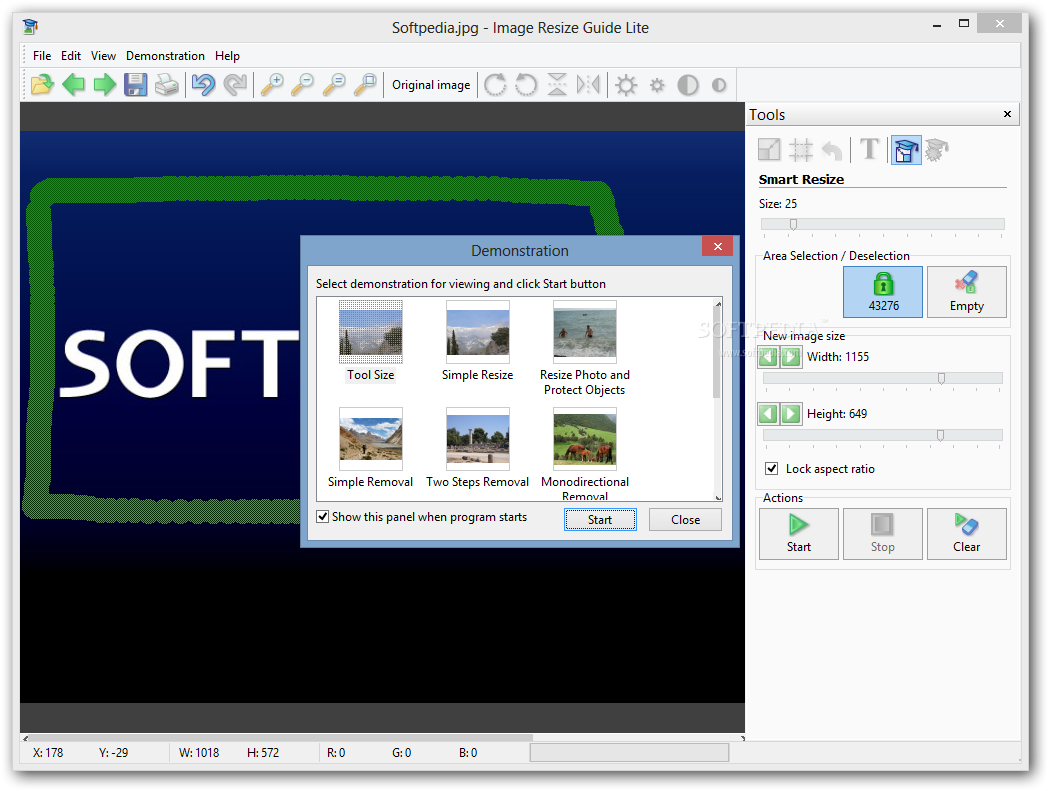This screenshot has height=791, width=1049.
Task: Select the Resize tool in Tools panel
Action: click(769, 149)
